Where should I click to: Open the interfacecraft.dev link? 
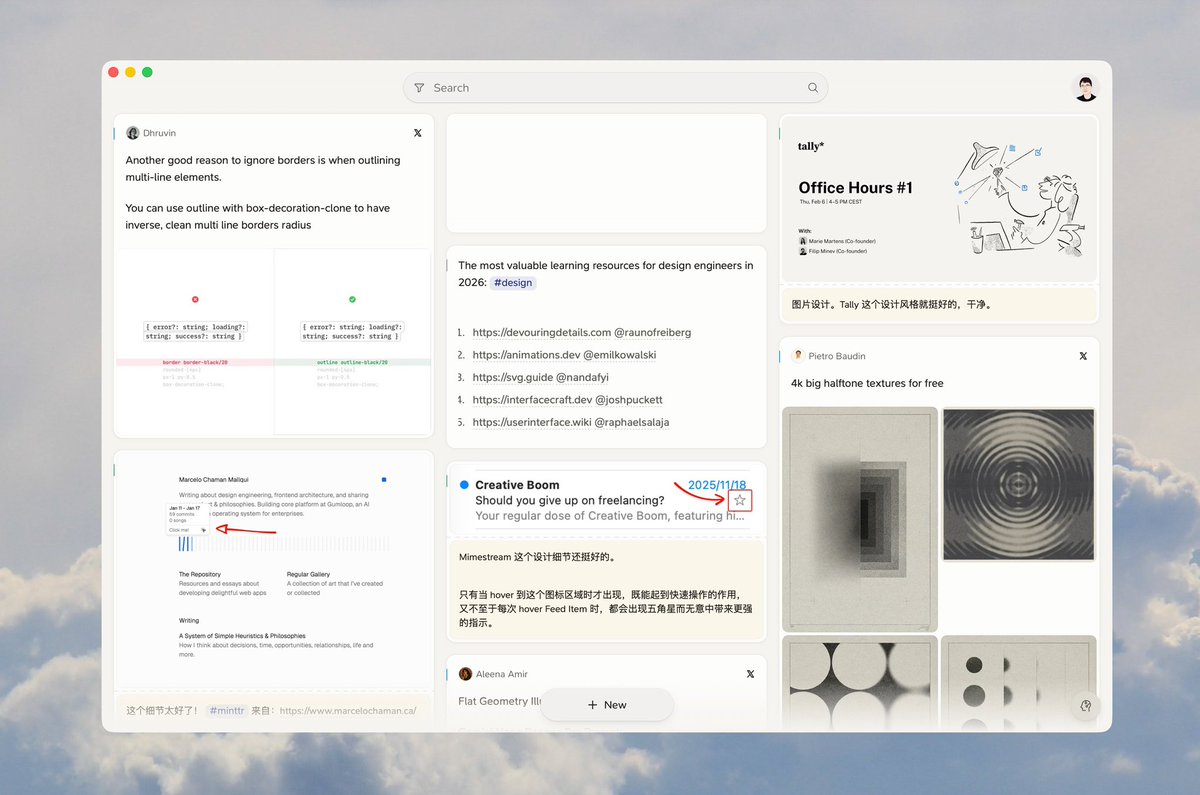coord(532,400)
